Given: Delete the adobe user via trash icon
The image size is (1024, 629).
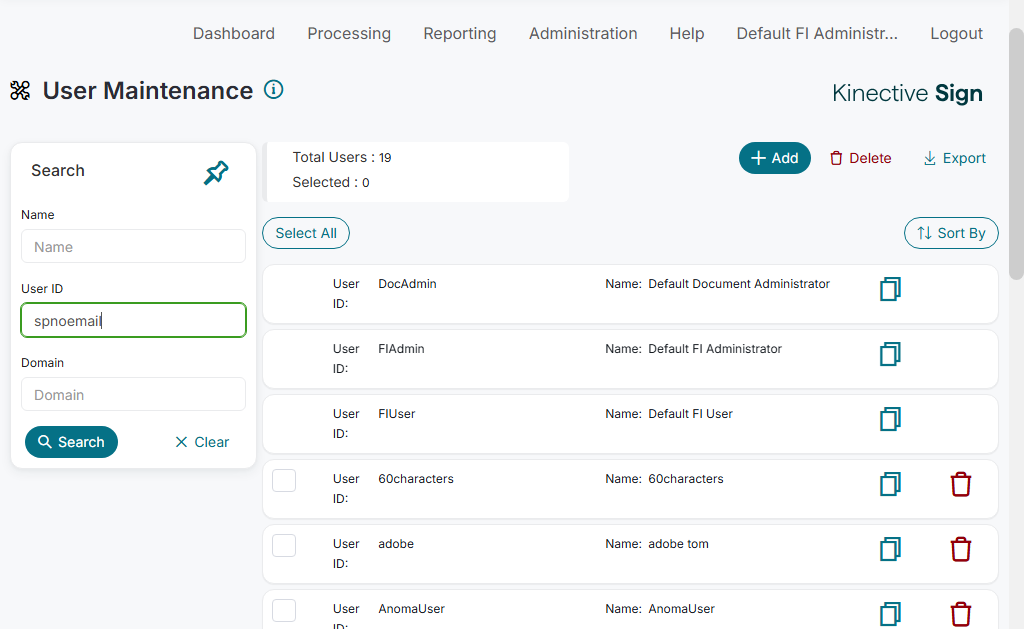Looking at the screenshot, I should (960, 549).
